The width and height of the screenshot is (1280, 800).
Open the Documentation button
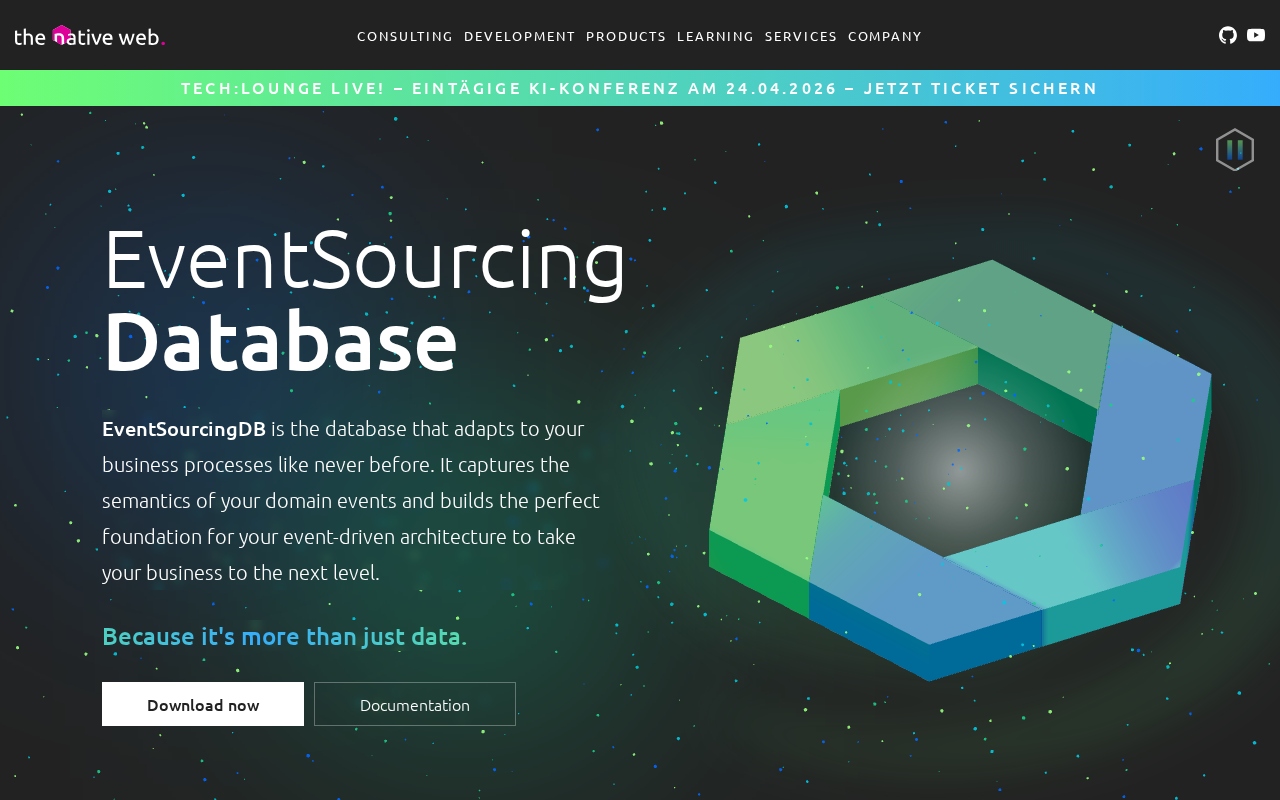(415, 704)
